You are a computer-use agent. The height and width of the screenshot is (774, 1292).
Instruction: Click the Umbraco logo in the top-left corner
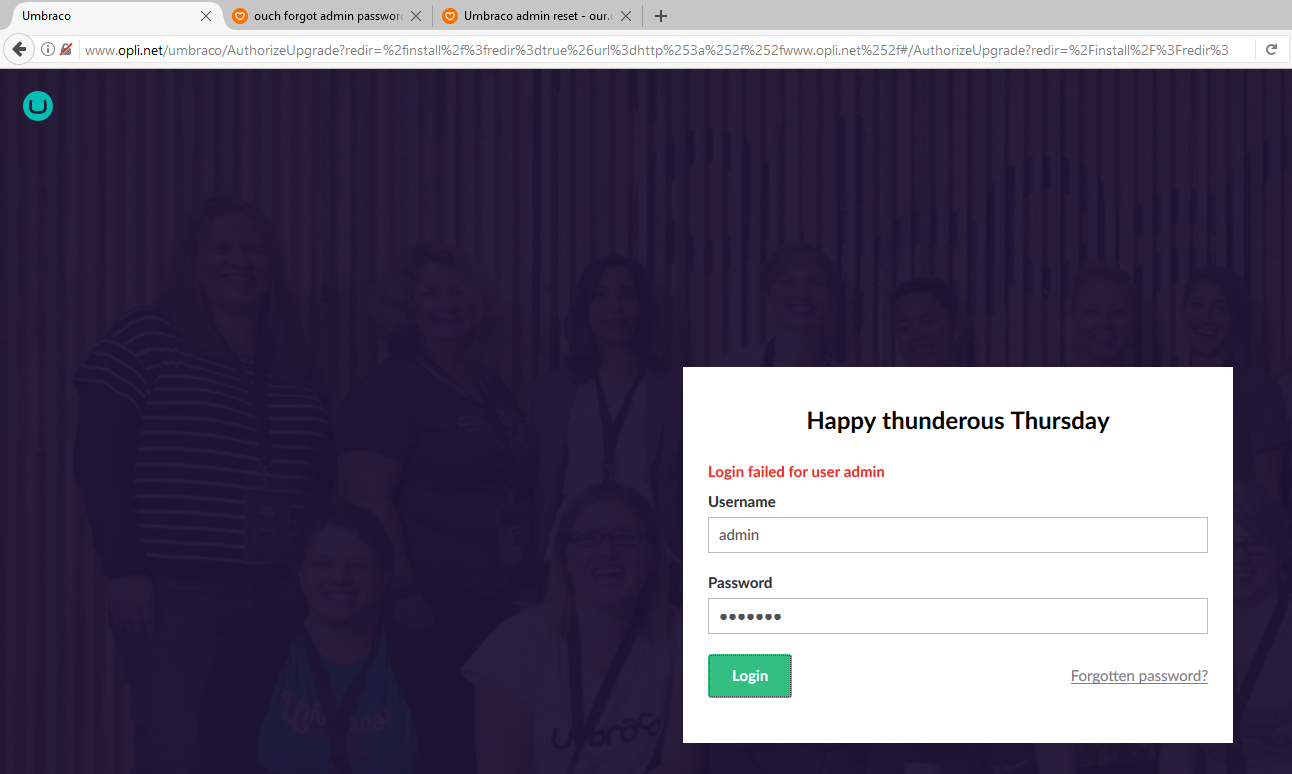click(x=38, y=106)
